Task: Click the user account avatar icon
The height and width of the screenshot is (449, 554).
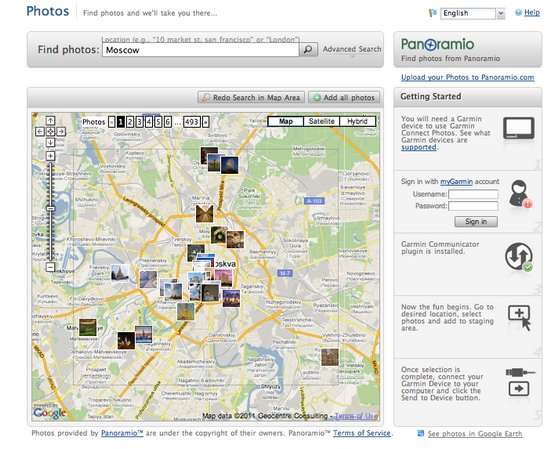Action: click(520, 194)
